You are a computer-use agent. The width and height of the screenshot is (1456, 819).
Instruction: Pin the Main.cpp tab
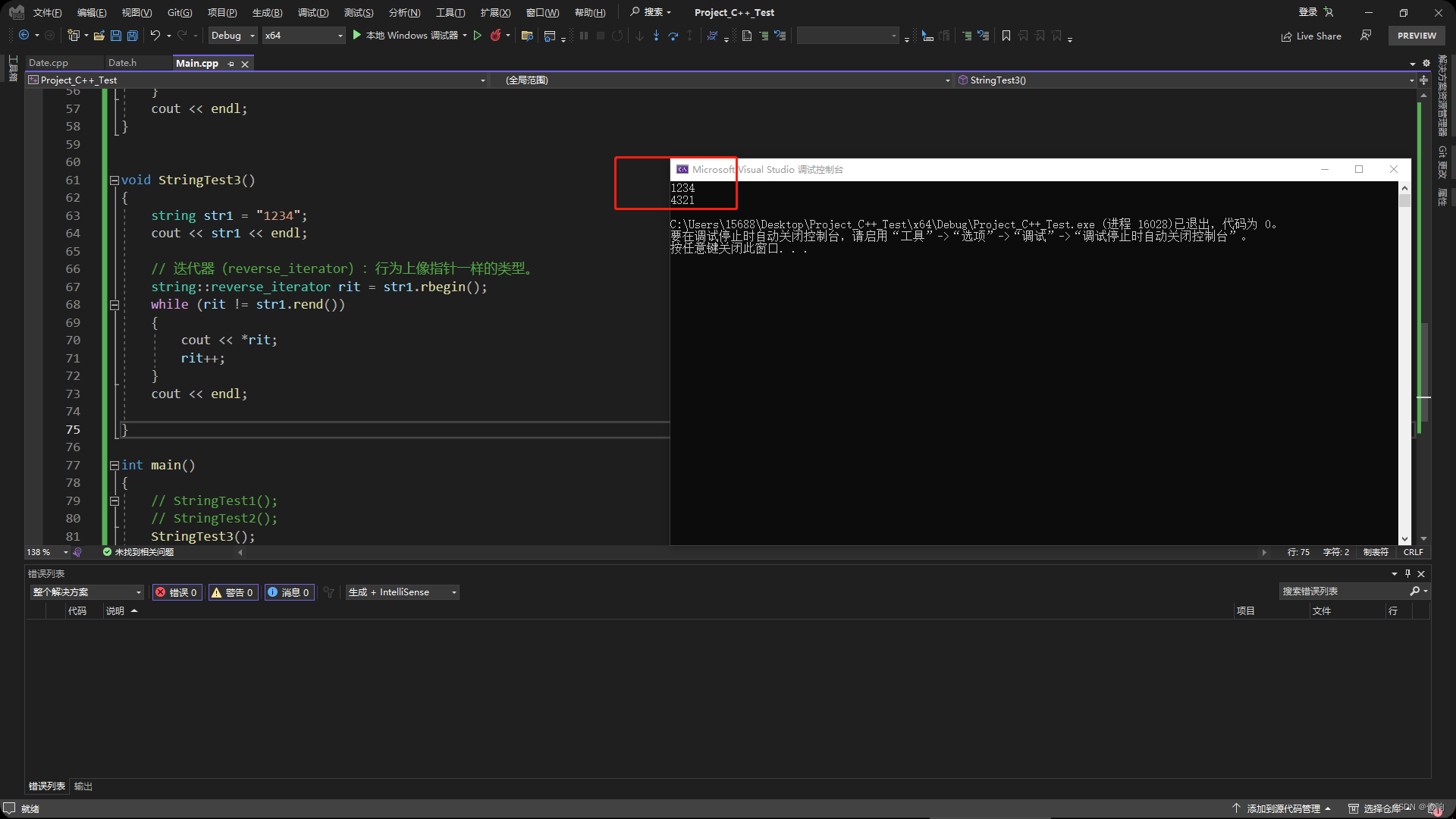tap(231, 64)
